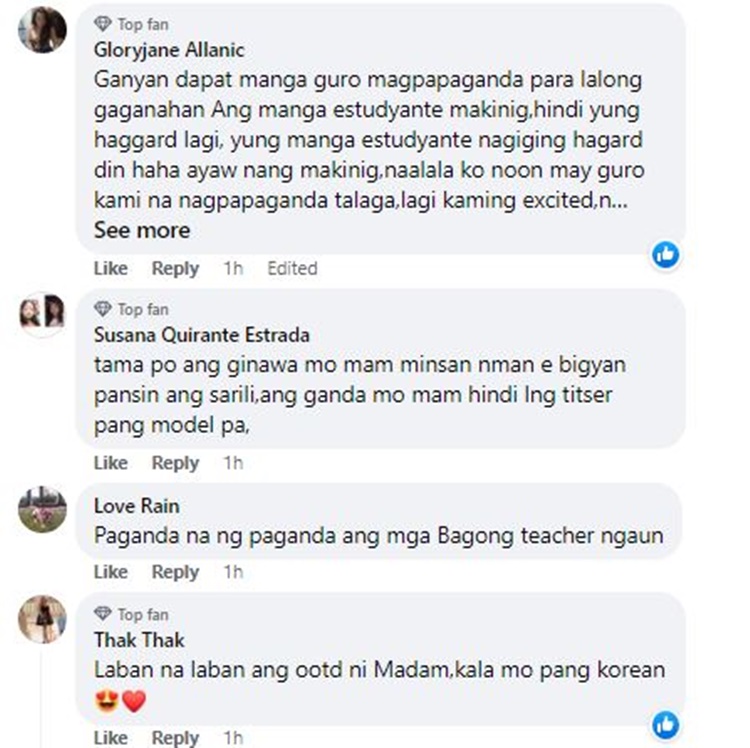Image resolution: width=750 pixels, height=748 pixels.
Task: Open Susana Quirante Estrada's profile picture
Action: [x=42, y=315]
